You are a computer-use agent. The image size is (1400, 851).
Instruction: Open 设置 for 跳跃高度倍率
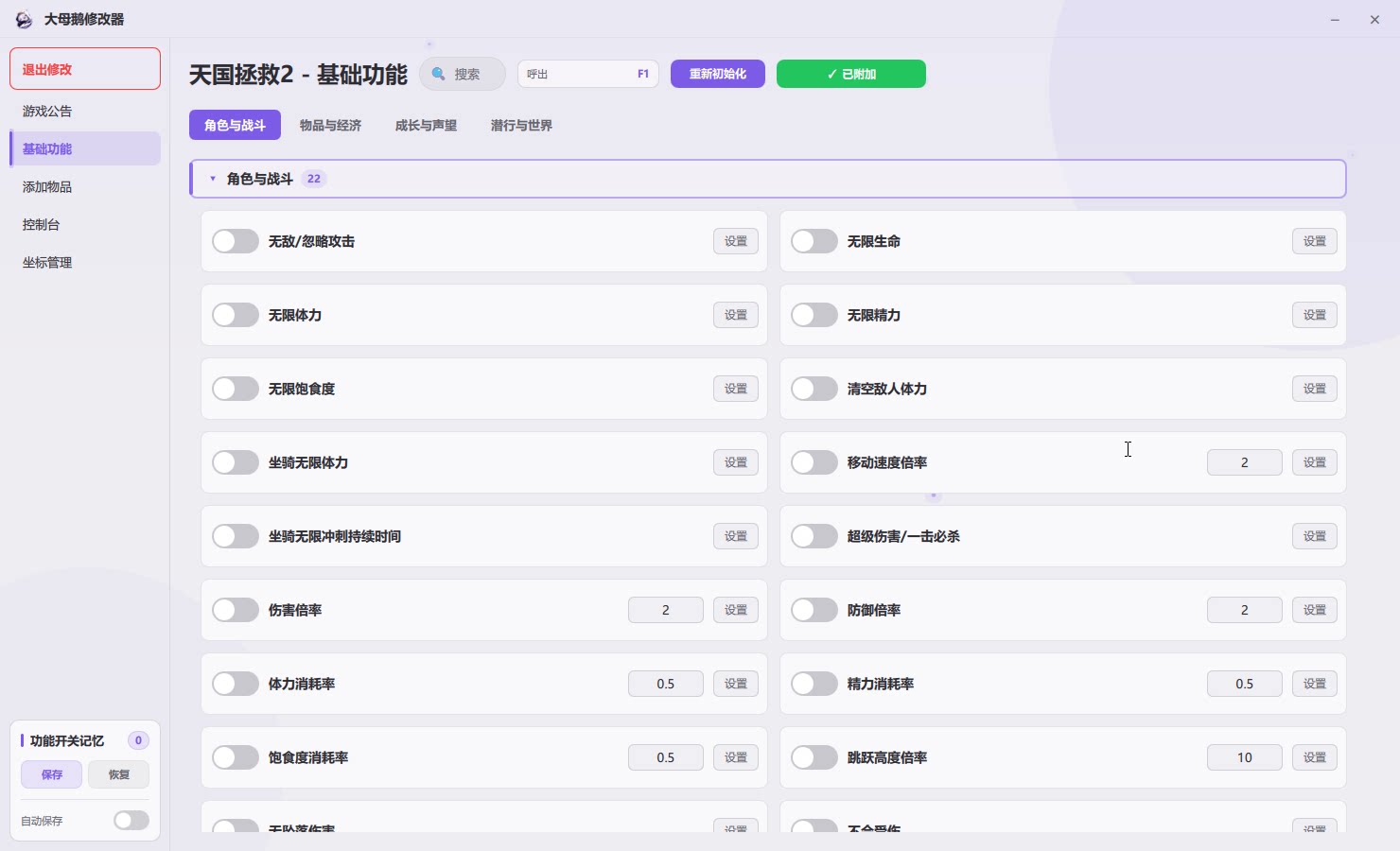(1315, 757)
